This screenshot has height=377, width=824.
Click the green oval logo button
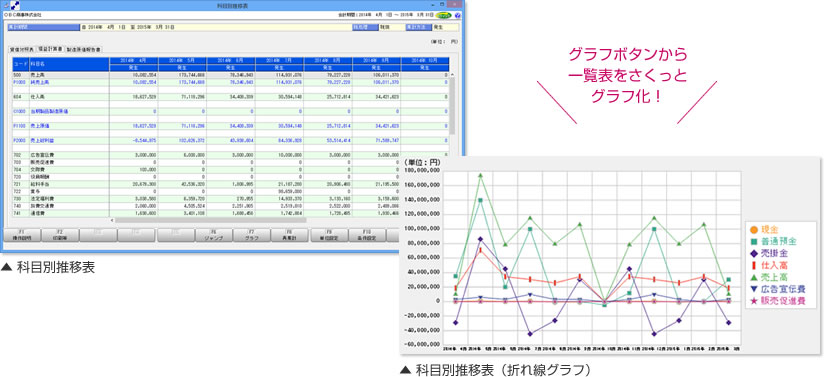pyautogui.click(x=444, y=16)
